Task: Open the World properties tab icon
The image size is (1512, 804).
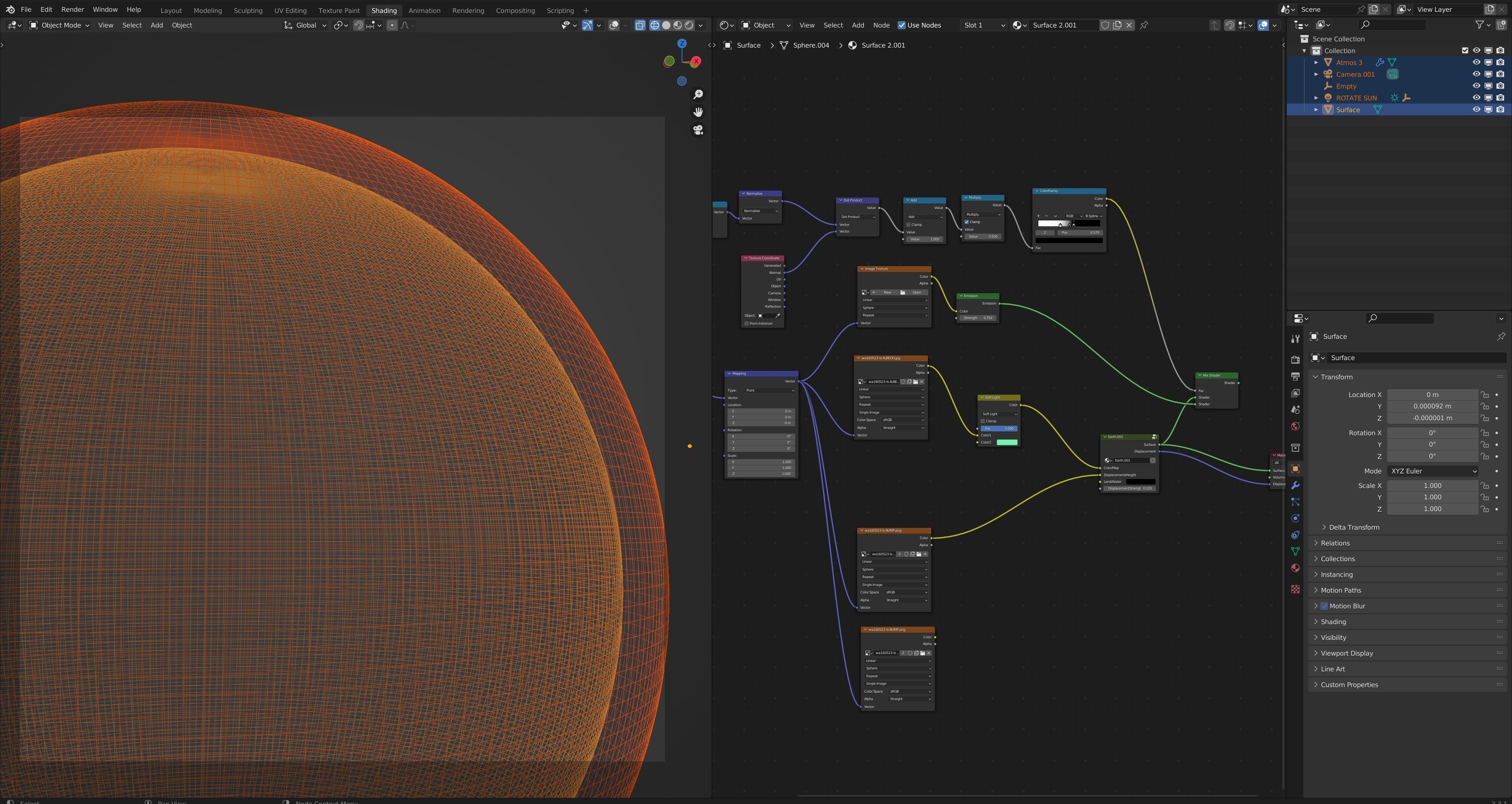Action: click(1295, 426)
